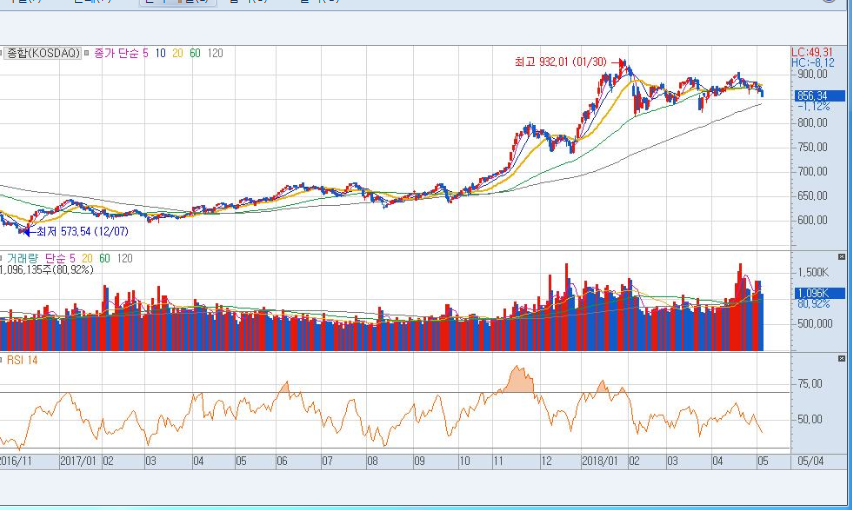Select the 120-day MA in price legend
Image resolution: width=852 pixels, height=510 pixels.
coord(215,52)
